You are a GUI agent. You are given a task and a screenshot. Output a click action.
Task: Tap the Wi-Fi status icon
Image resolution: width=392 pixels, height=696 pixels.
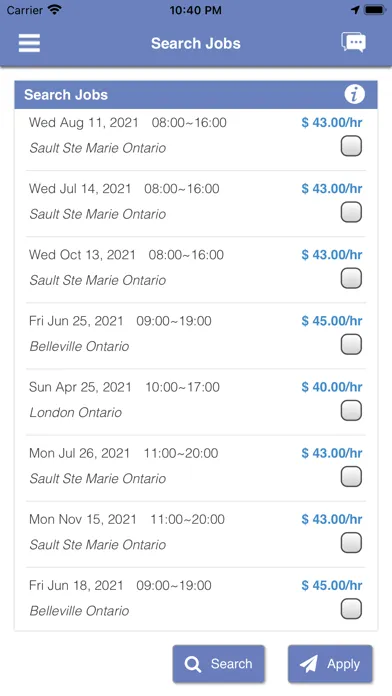55,10
